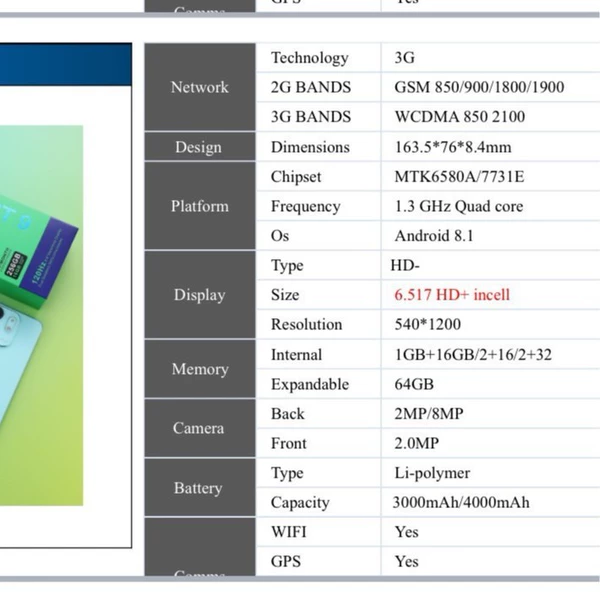Click the 163.5*76*8.4mm dimensions value
The image size is (600, 600).
click(453, 147)
